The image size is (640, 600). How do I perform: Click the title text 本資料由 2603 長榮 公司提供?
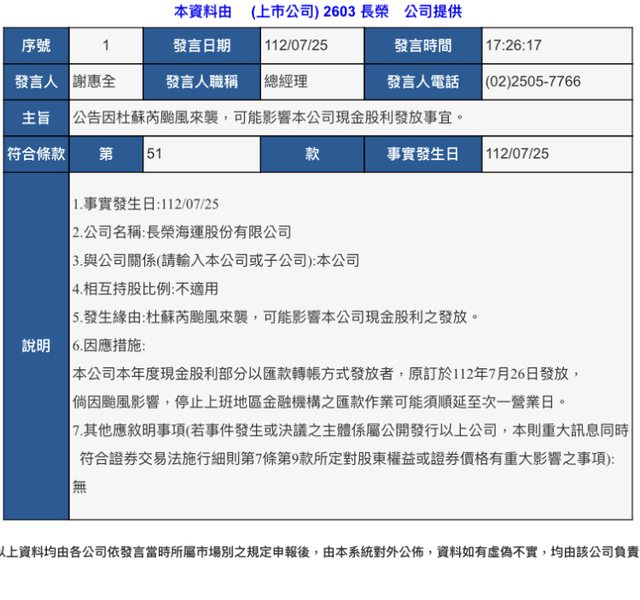pyautogui.click(x=318, y=11)
